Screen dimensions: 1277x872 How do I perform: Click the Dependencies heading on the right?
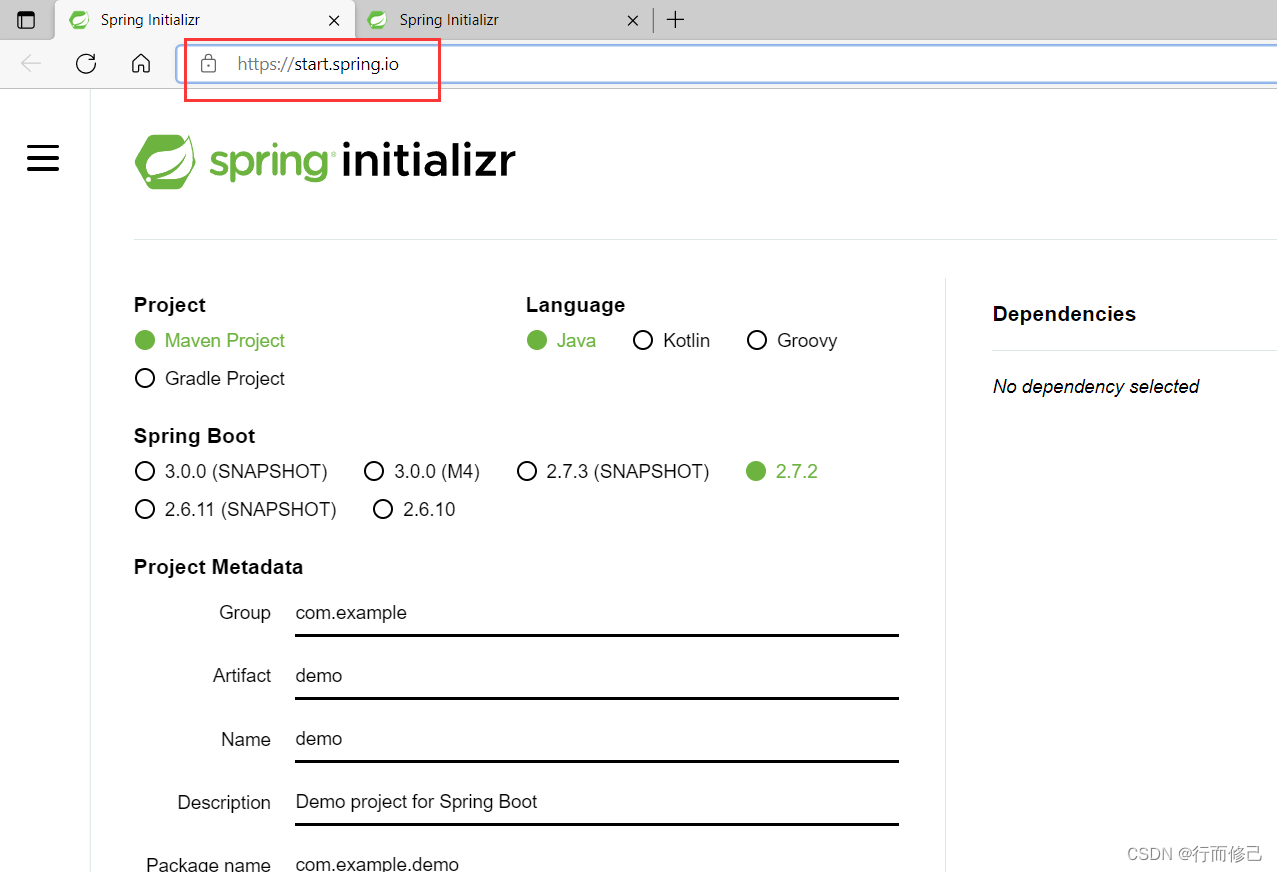click(1063, 313)
